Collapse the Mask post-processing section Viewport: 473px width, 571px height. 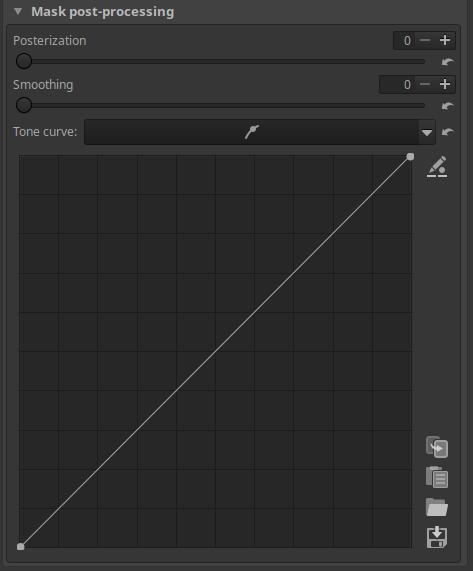pos(18,12)
